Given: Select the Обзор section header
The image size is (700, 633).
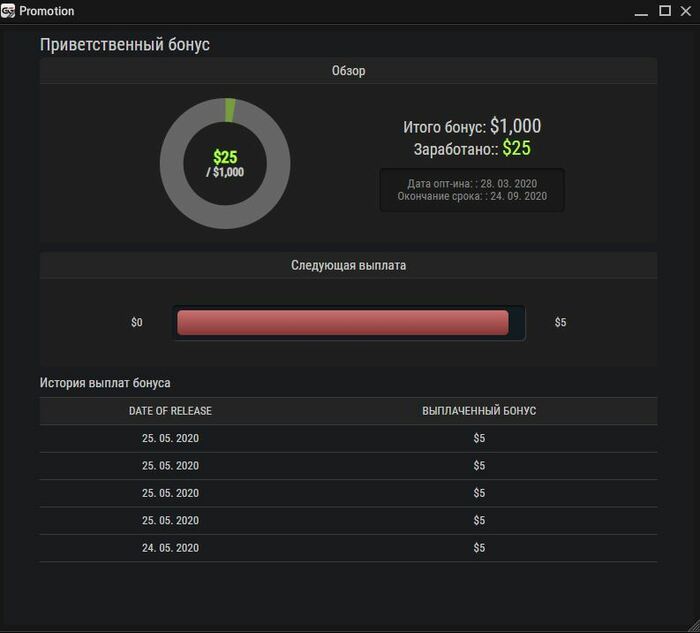Looking at the screenshot, I should pos(348,71).
